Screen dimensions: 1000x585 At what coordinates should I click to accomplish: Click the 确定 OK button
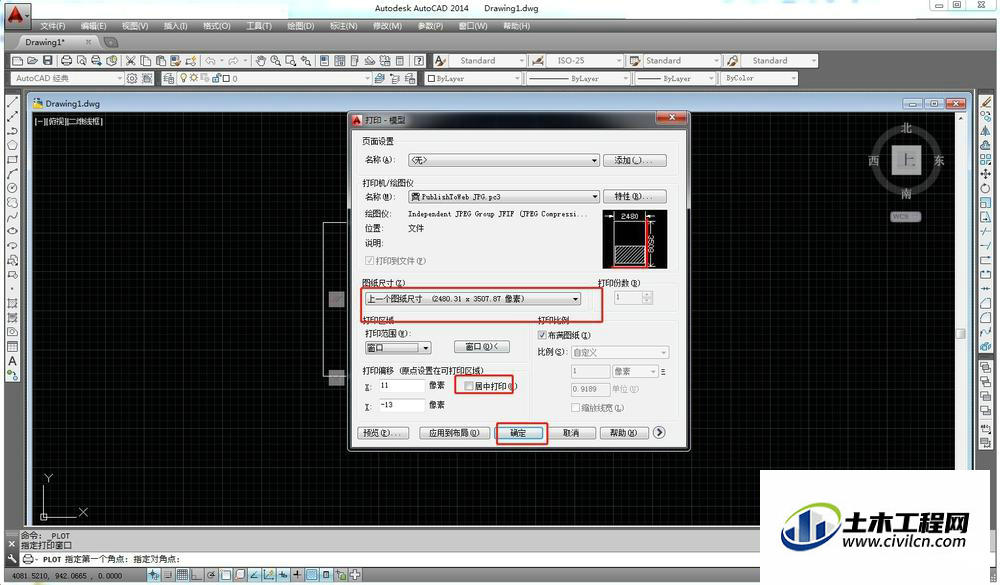(518, 433)
